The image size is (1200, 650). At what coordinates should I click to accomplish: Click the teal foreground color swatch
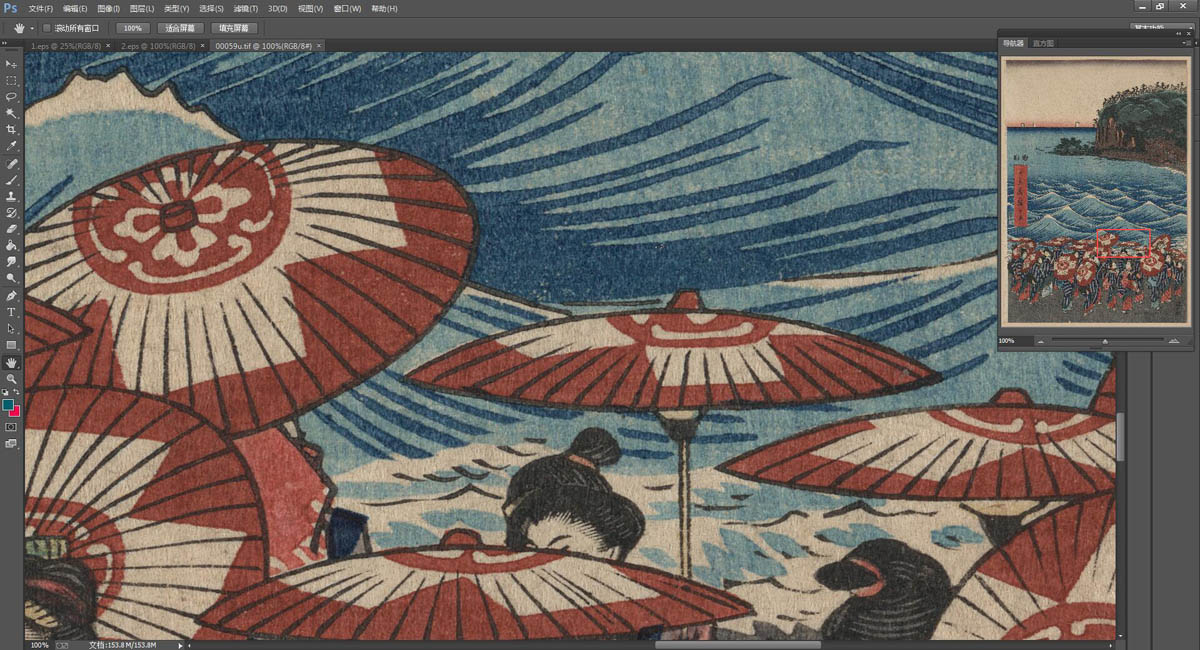coord(8,405)
